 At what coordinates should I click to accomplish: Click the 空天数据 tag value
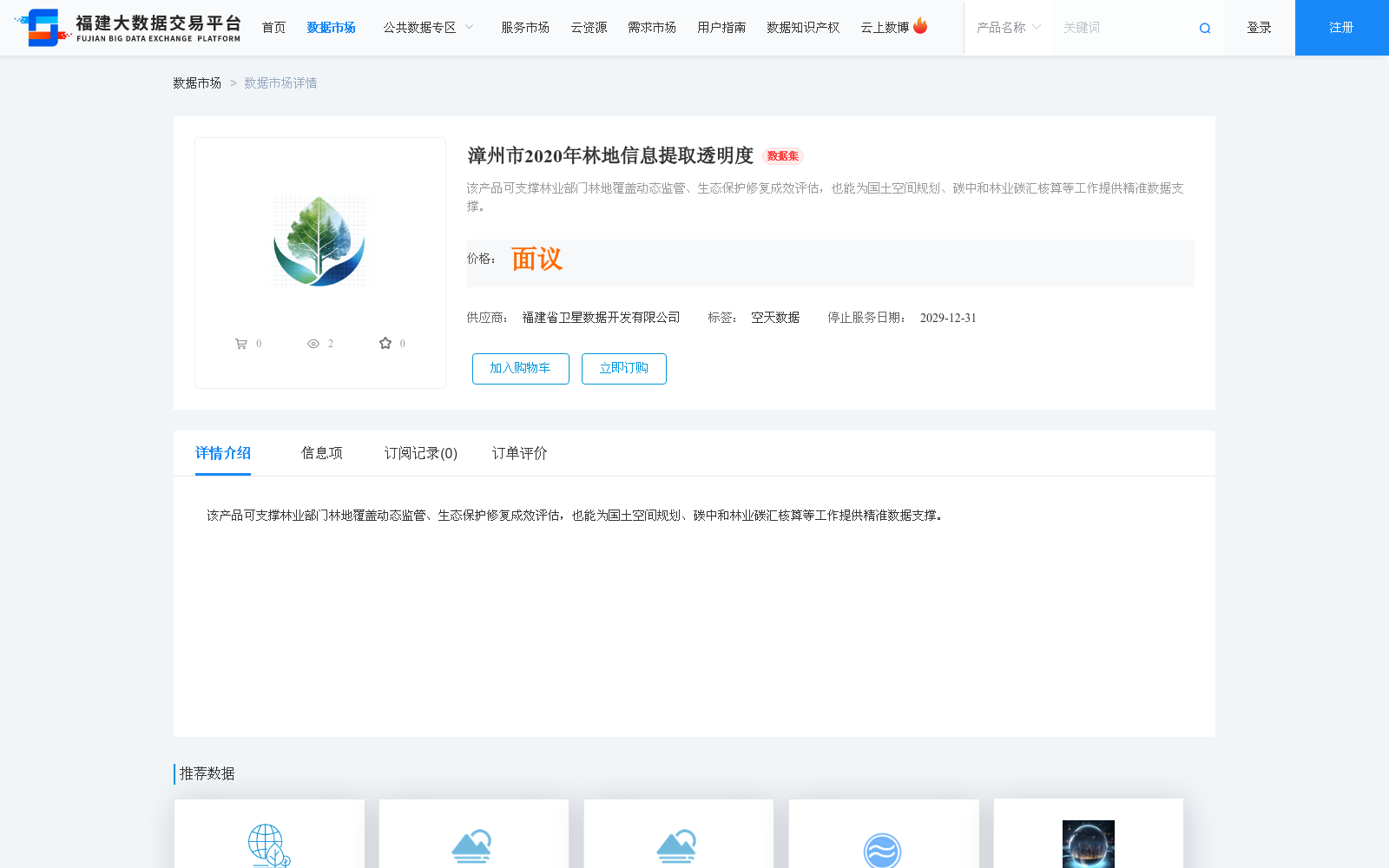click(775, 318)
